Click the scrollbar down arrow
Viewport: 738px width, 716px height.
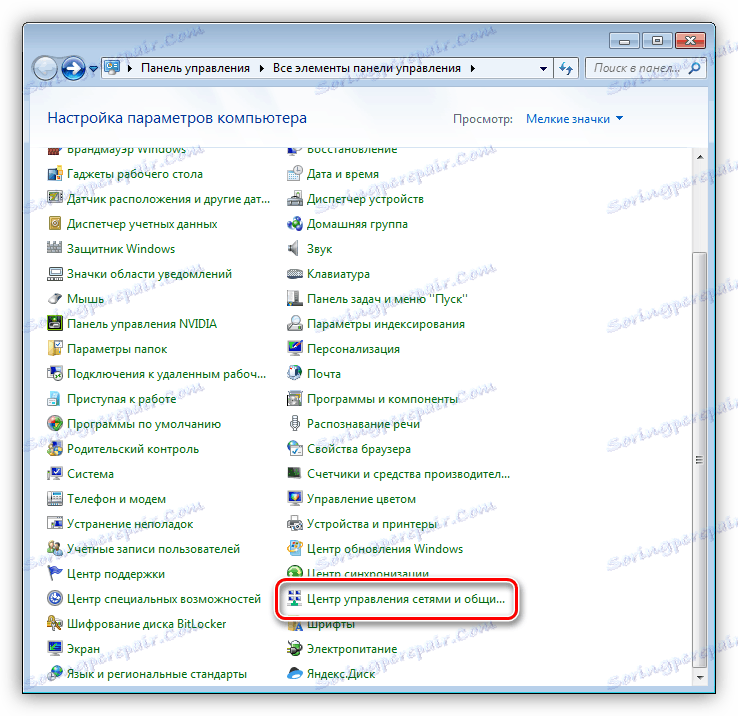pos(700,677)
